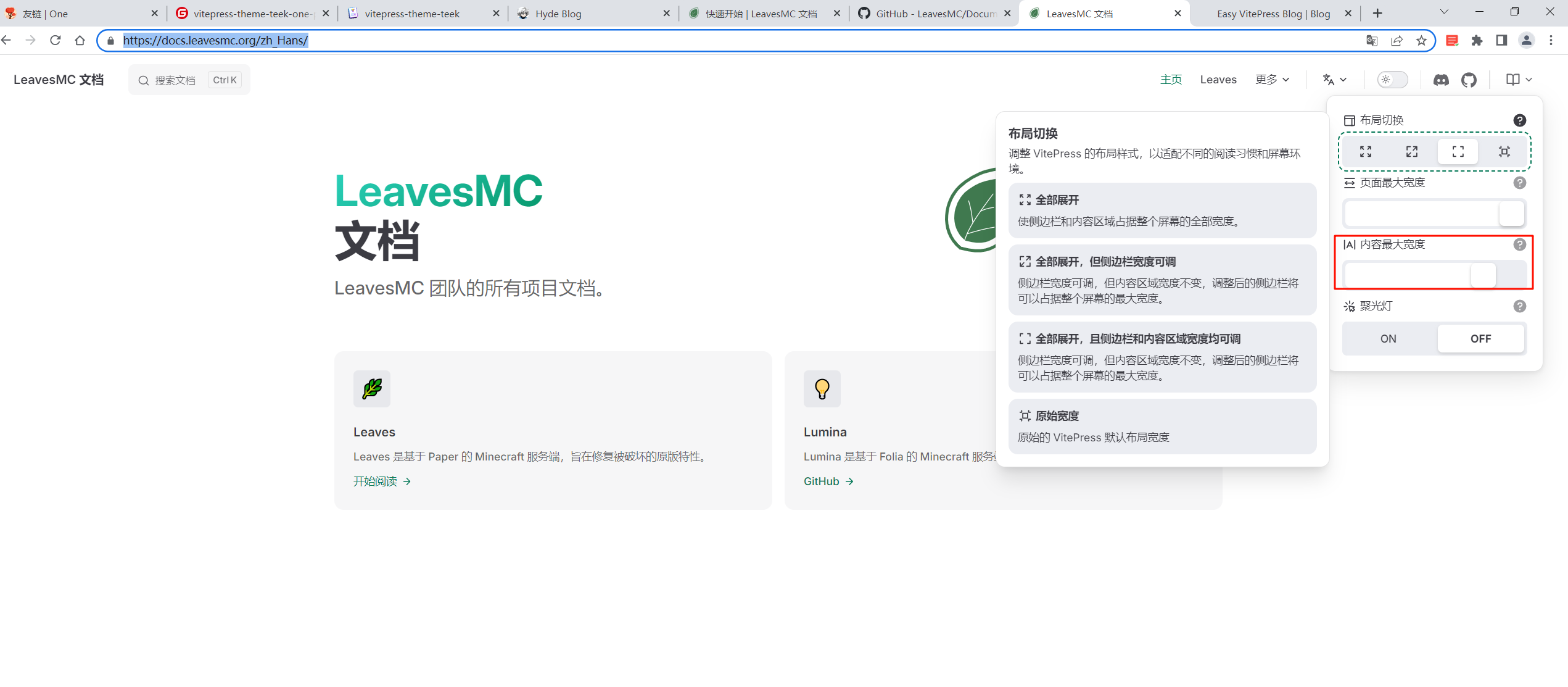Close the Hyde Blog tab
The height and width of the screenshot is (687, 1568).
[666, 14]
